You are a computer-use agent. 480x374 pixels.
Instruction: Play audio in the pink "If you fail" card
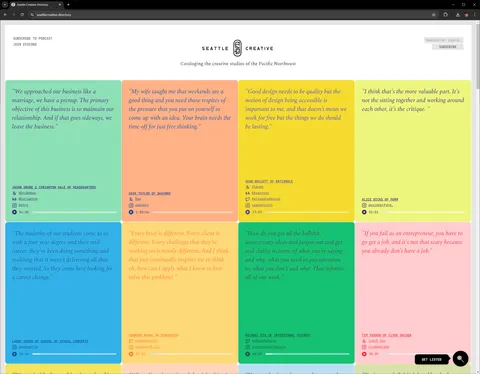(364, 354)
